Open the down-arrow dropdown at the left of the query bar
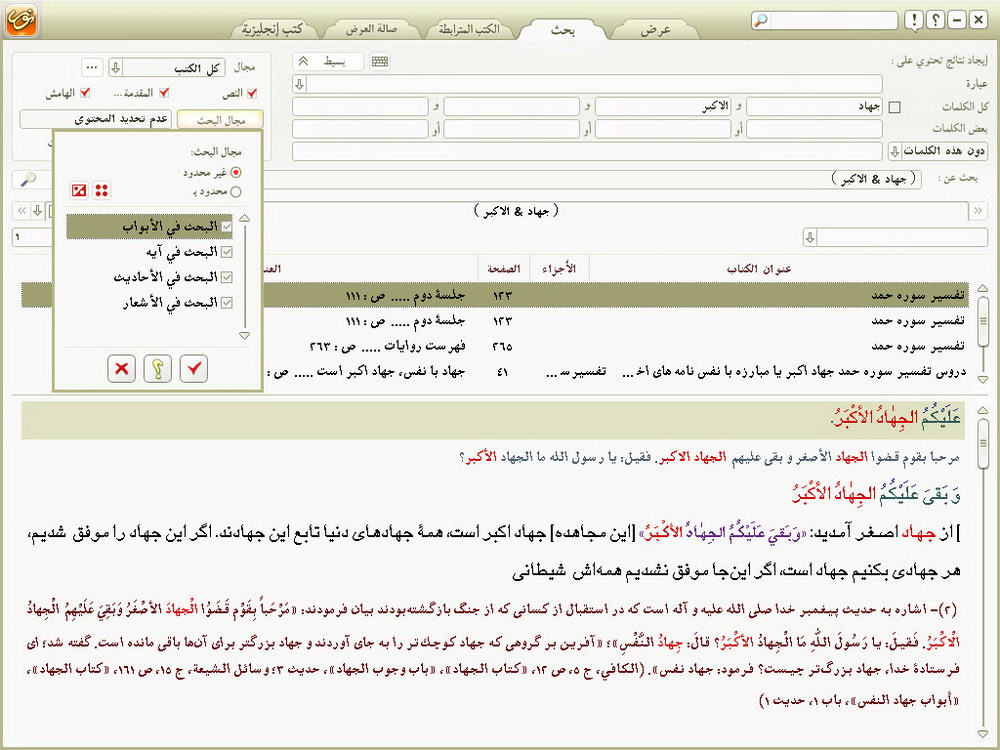 click(x=38, y=210)
